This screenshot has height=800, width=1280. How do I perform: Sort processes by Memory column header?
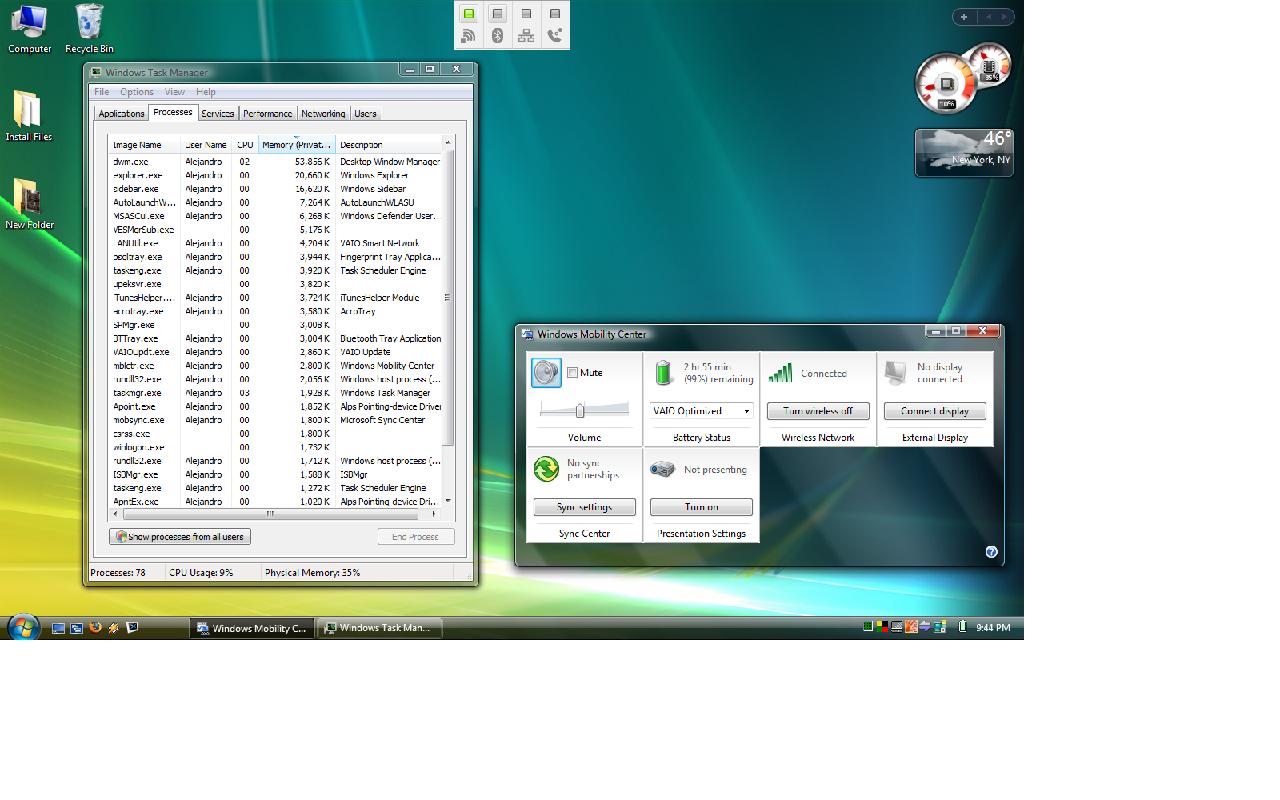click(x=296, y=145)
